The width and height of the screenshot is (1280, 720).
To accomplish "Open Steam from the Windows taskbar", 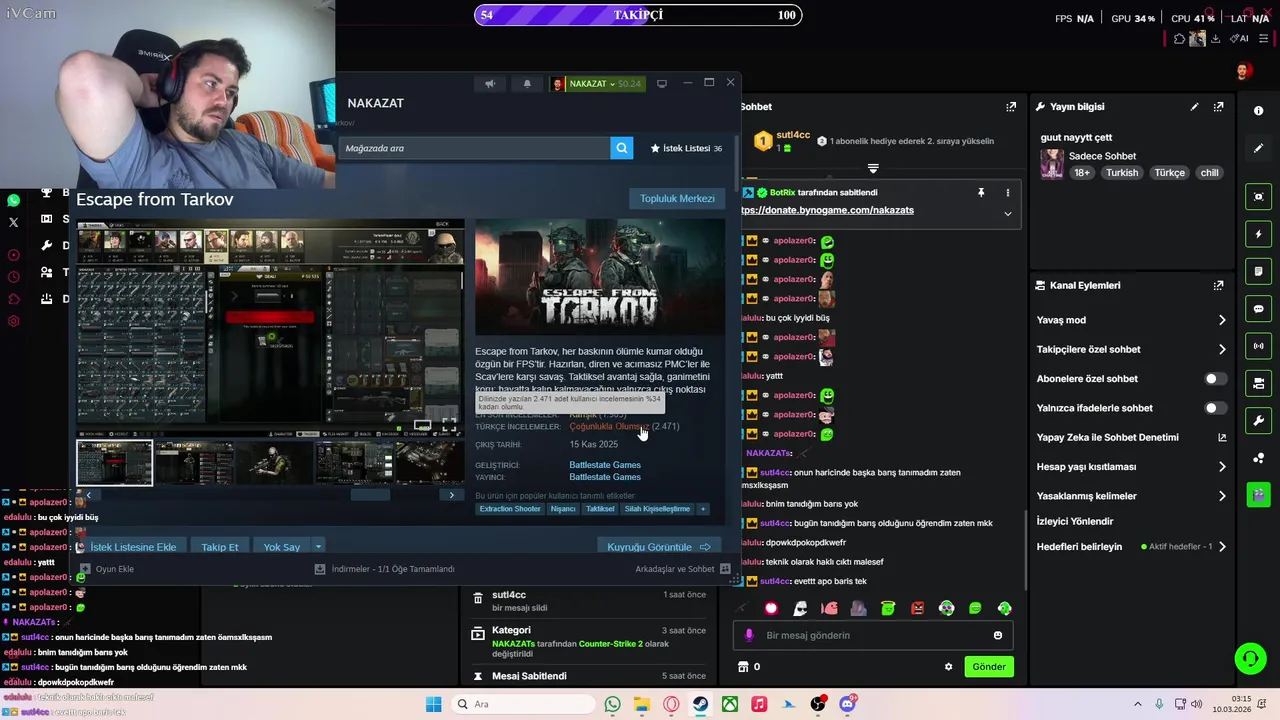I will (701, 704).
